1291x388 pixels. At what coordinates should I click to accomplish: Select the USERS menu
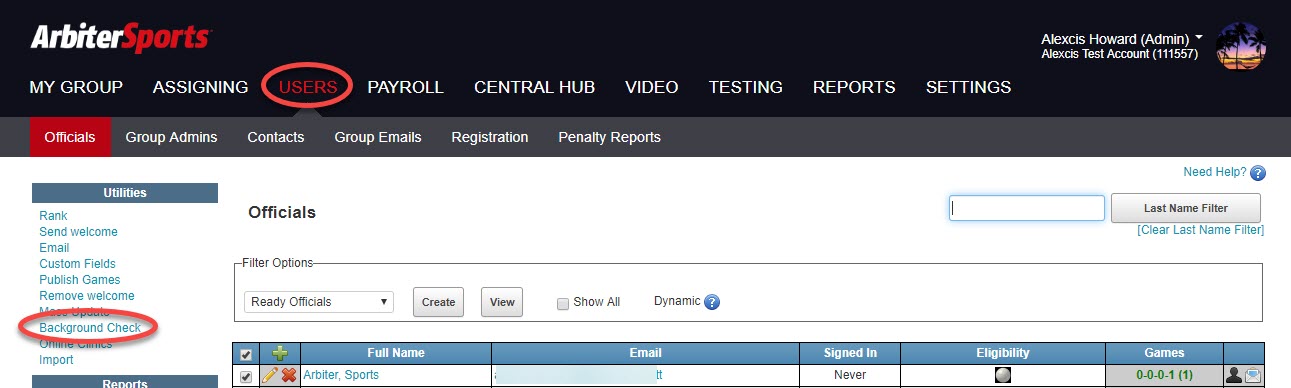pyautogui.click(x=307, y=87)
